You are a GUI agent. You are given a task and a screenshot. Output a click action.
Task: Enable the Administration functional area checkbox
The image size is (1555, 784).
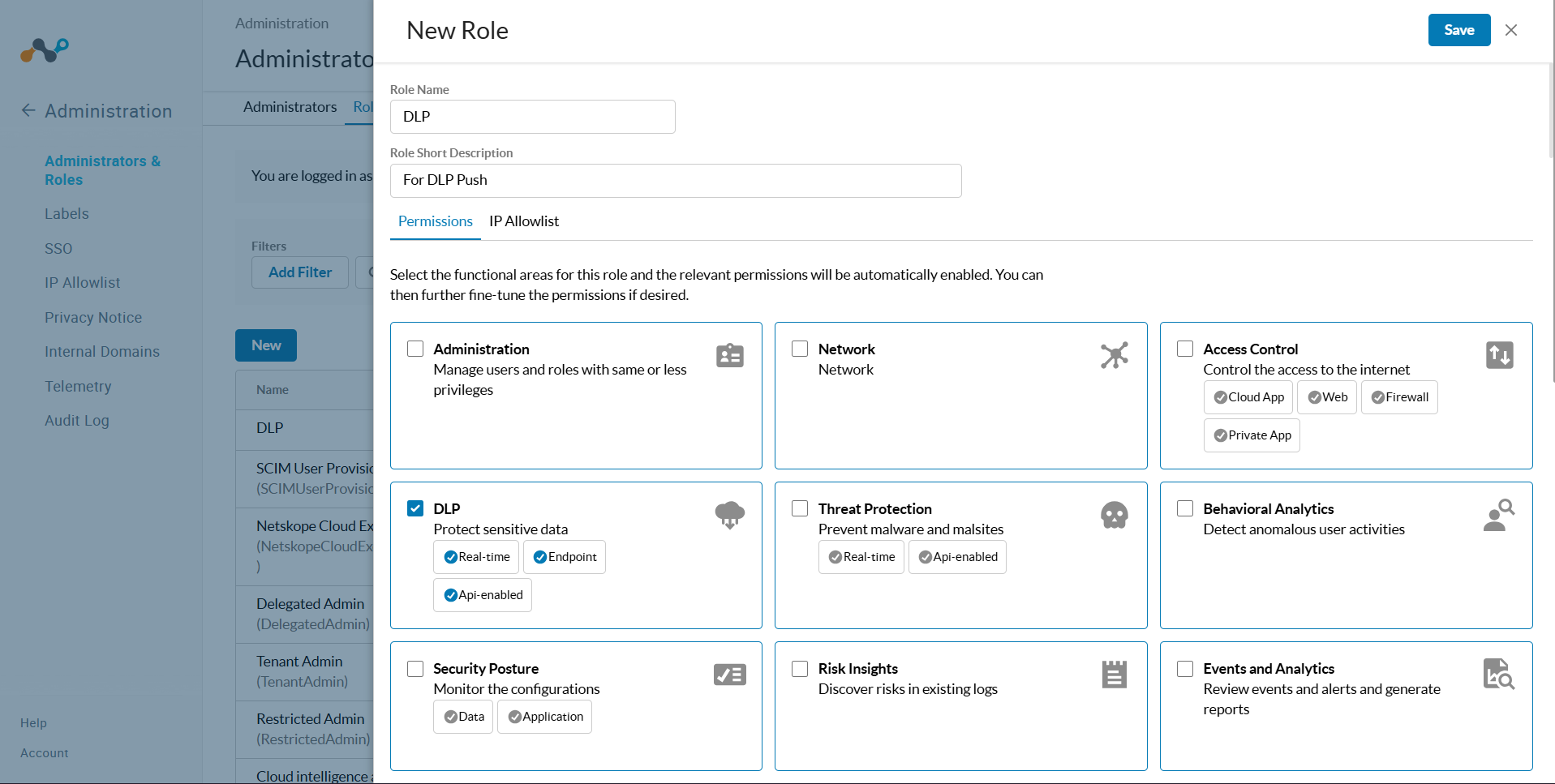point(415,349)
